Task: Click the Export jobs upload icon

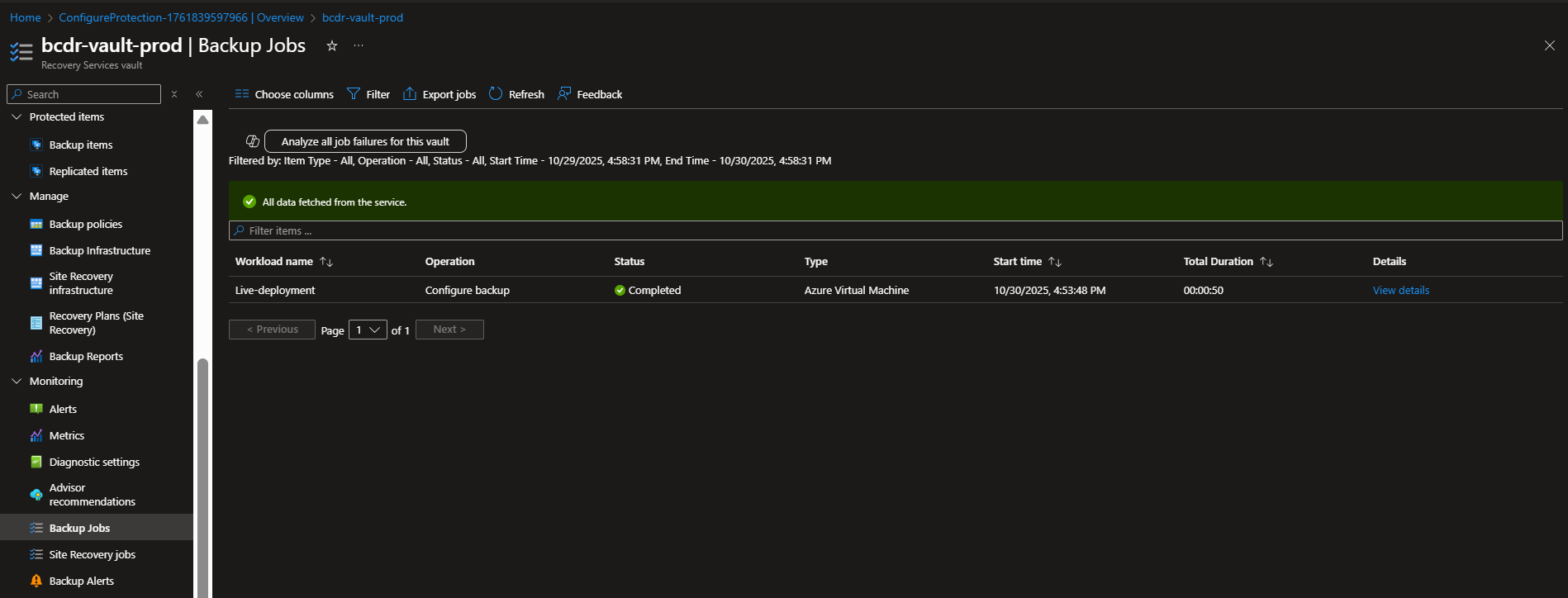Action: click(x=410, y=94)
